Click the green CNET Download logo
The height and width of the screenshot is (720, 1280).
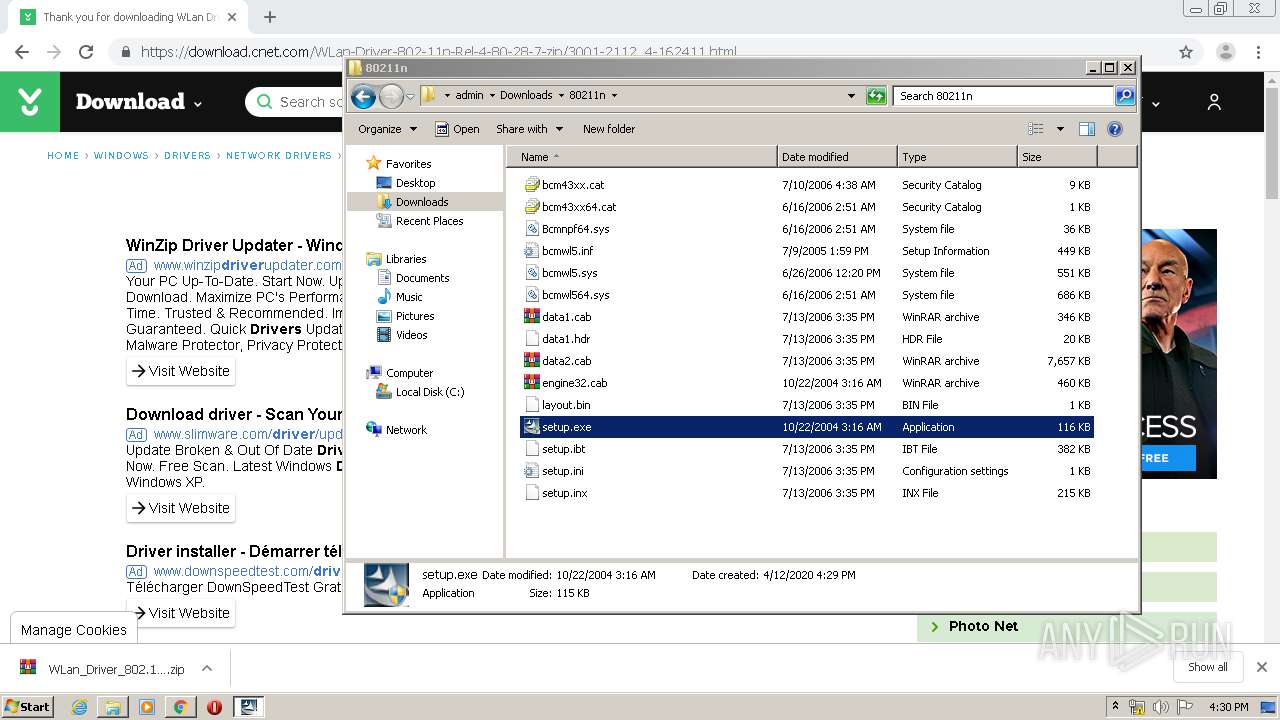click(30, 102)
